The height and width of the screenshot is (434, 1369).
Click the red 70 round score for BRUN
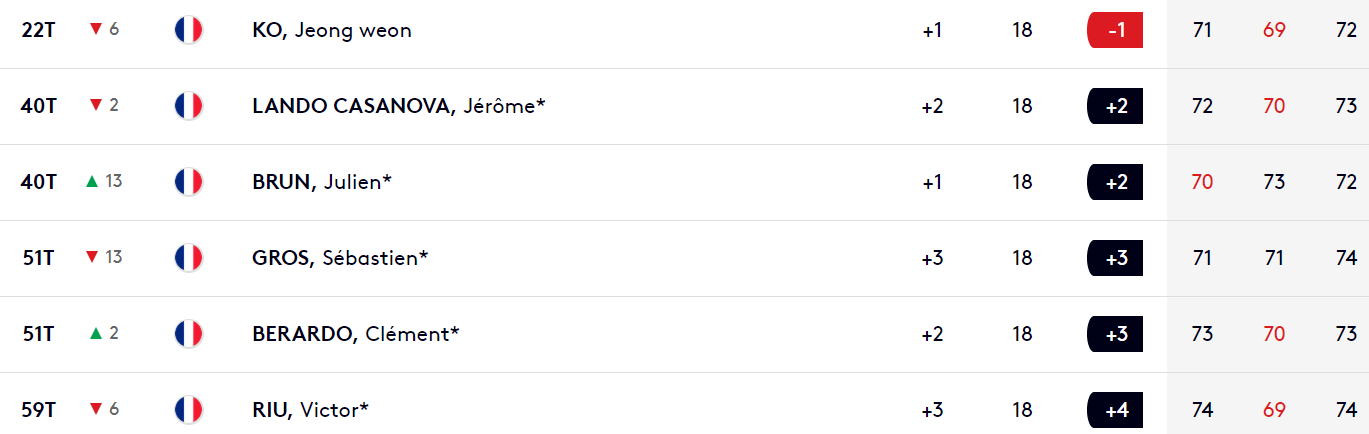(1202, 181)
